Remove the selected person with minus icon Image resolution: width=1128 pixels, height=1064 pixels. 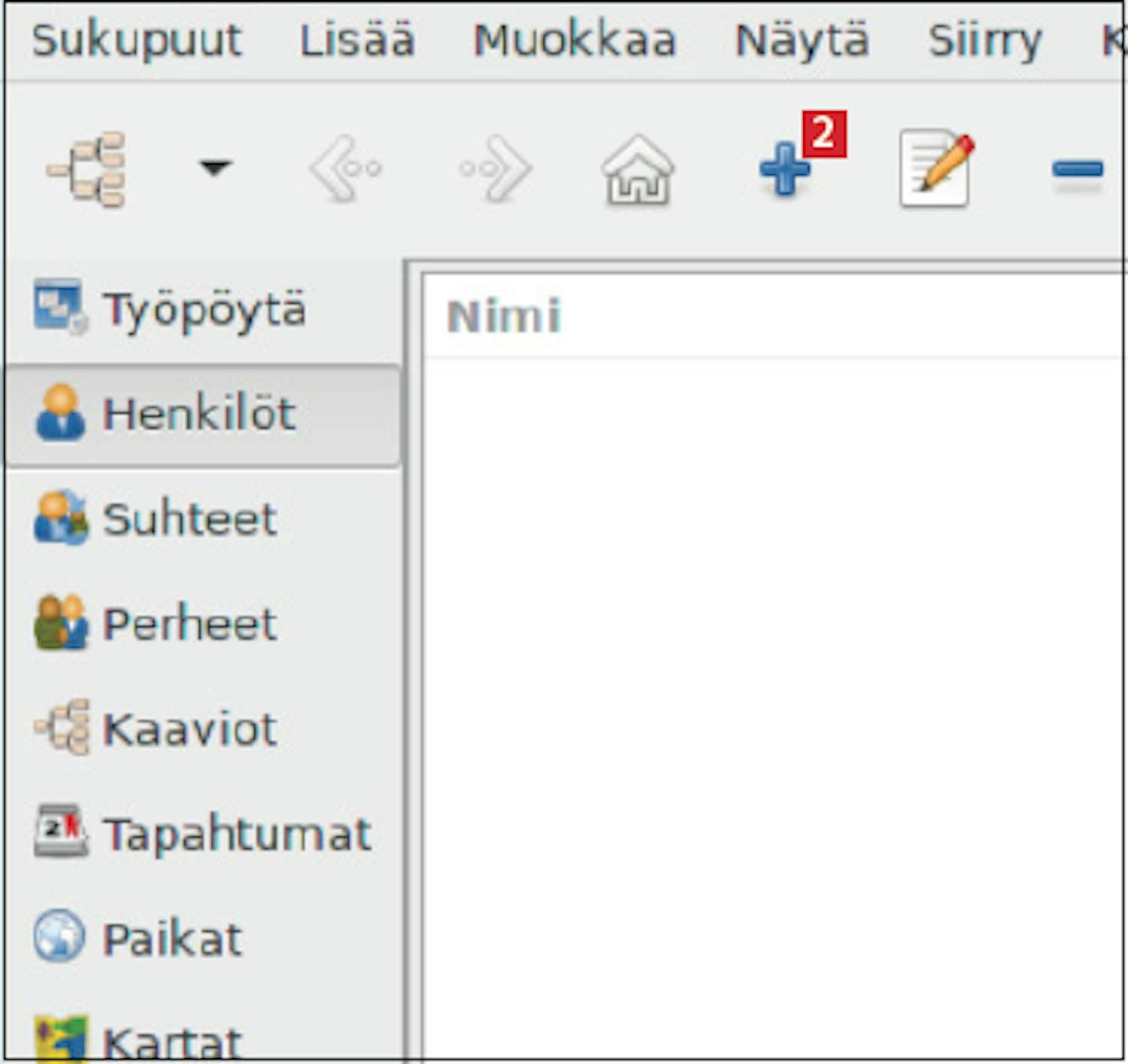(x=1076, y=169)
